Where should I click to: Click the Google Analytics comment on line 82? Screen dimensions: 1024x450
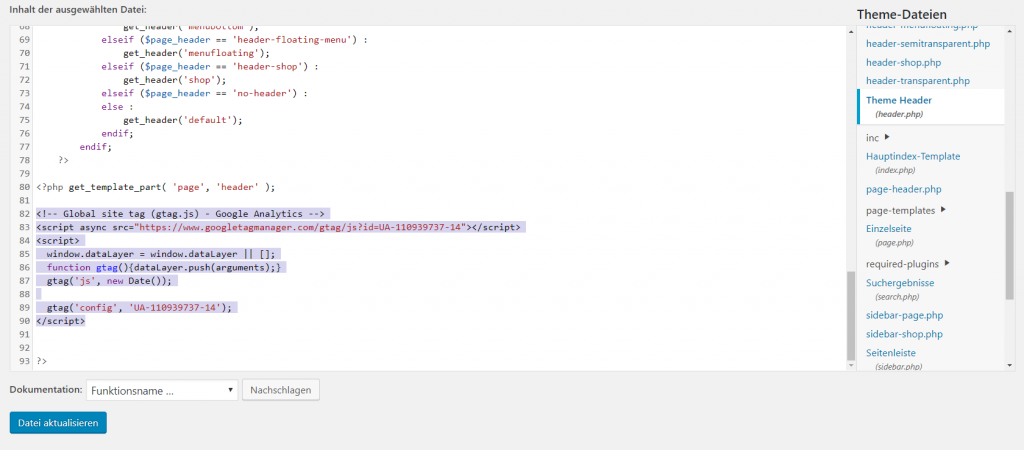pyautogui.click(x=181, y=214)
